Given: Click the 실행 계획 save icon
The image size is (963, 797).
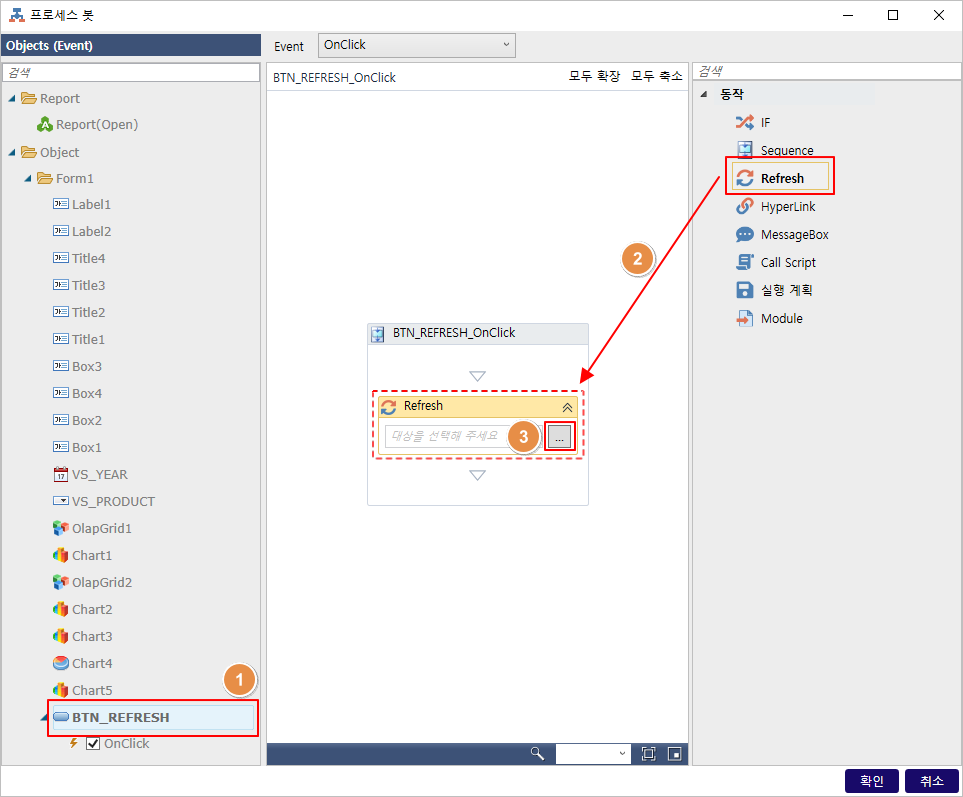Looking at the screenshot, I should click(744, 290).
